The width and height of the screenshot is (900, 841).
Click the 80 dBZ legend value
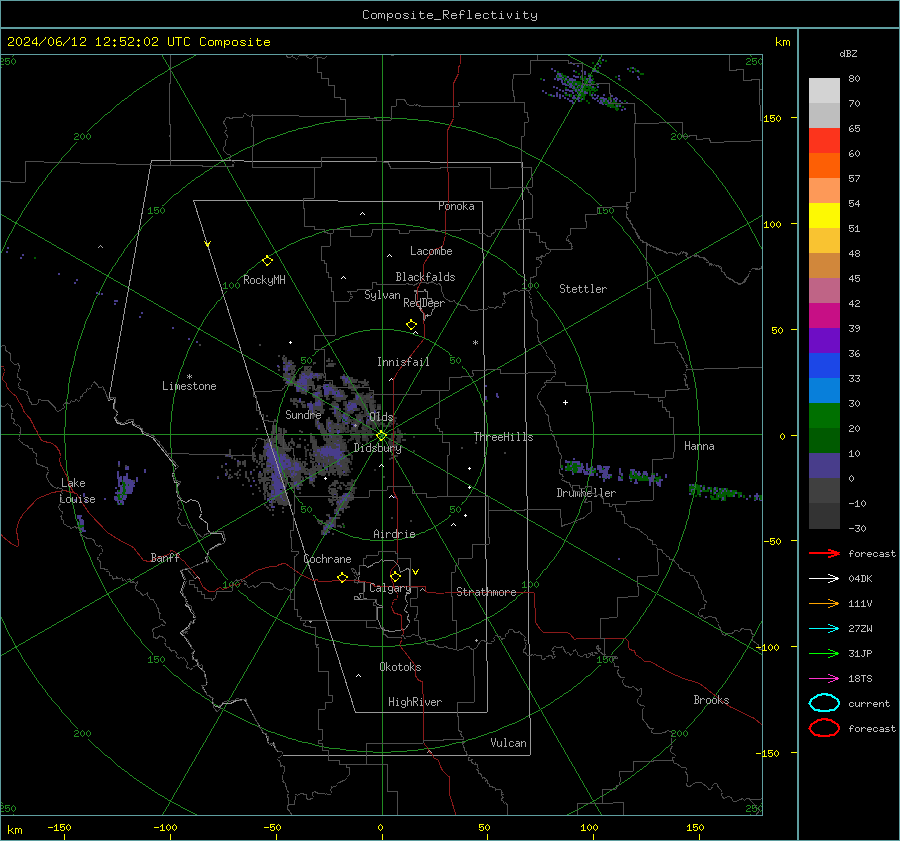pyautogui.click(x=854, y=79)
